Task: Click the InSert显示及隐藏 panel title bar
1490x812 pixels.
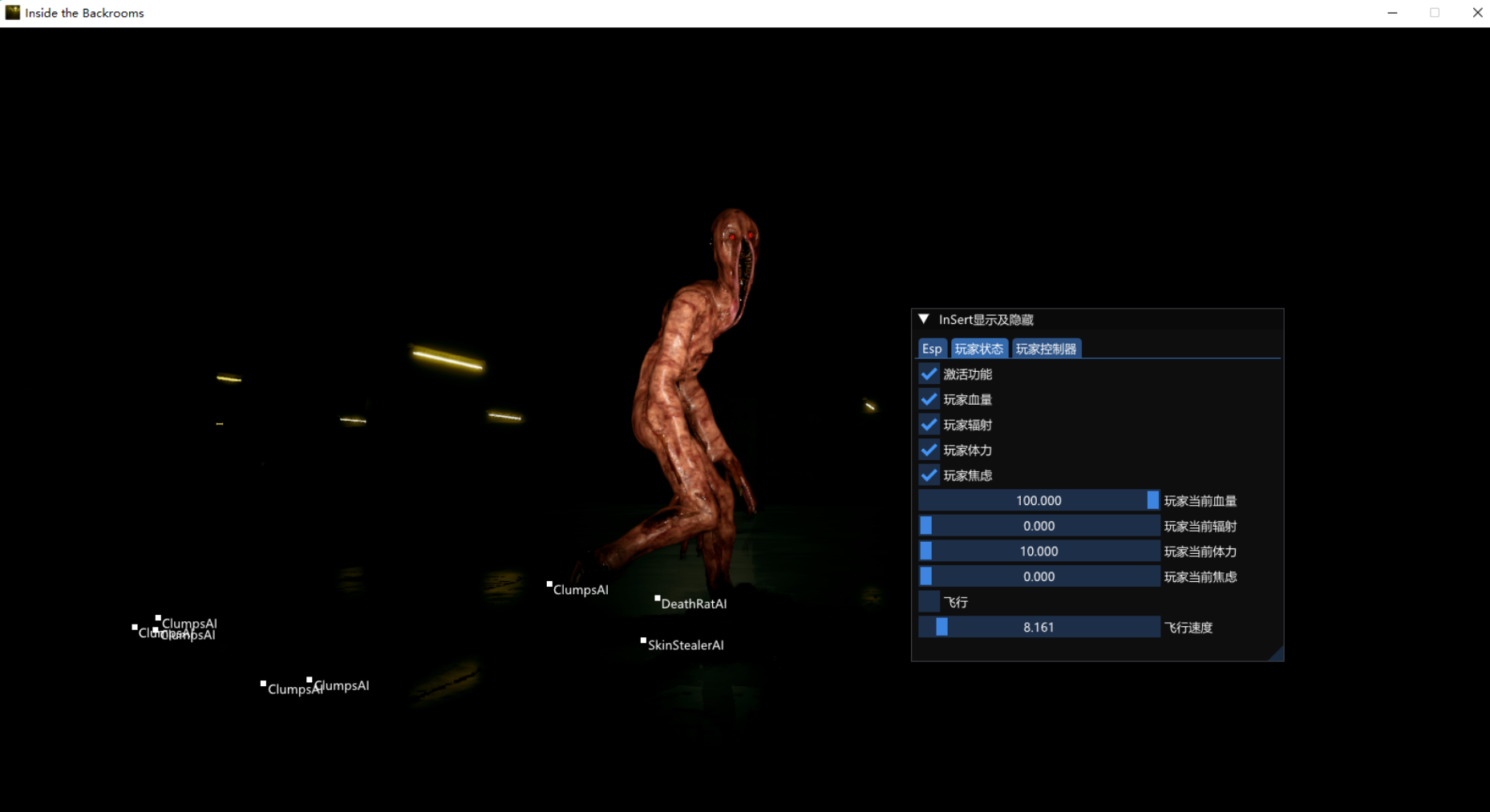Action: 1098,319
